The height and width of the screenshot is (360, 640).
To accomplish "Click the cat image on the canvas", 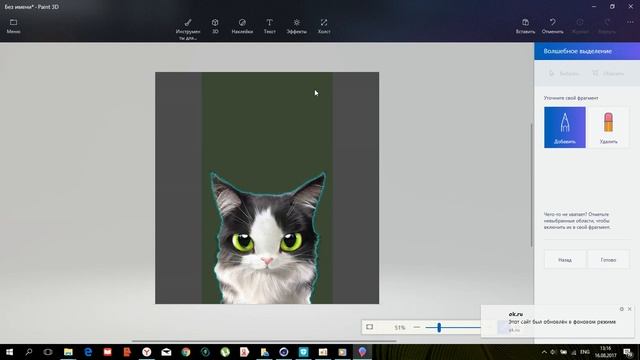I will pyautogui.click(x=267, y=239).
